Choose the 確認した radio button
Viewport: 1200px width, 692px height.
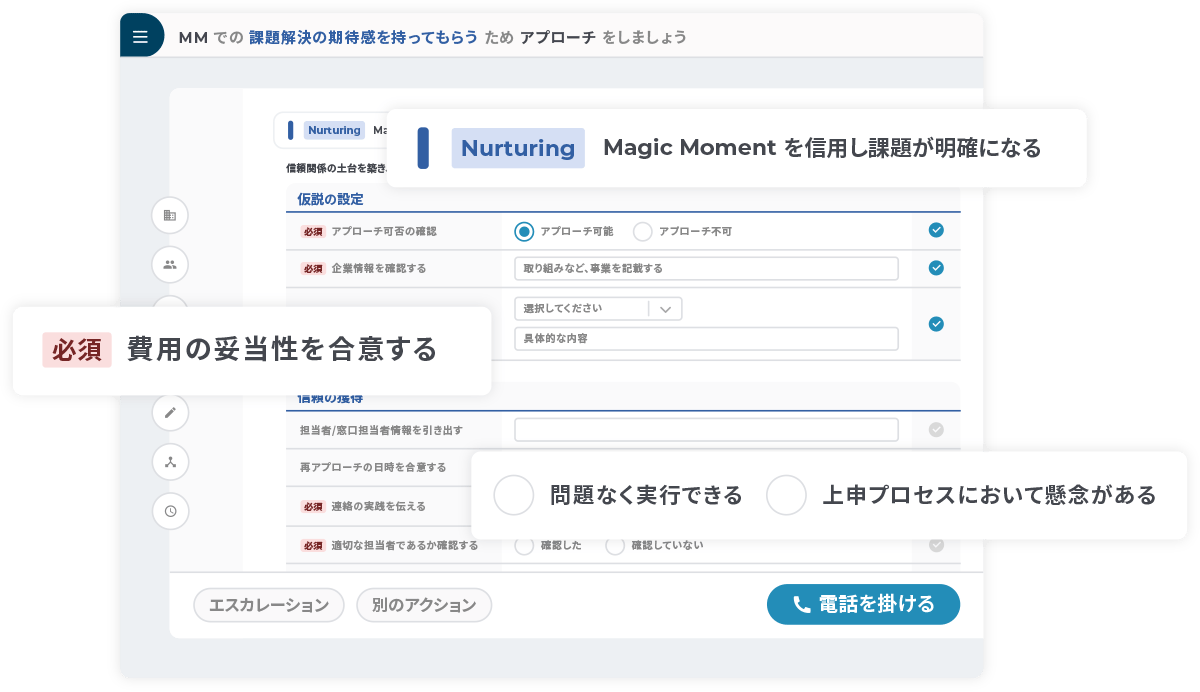524,545
